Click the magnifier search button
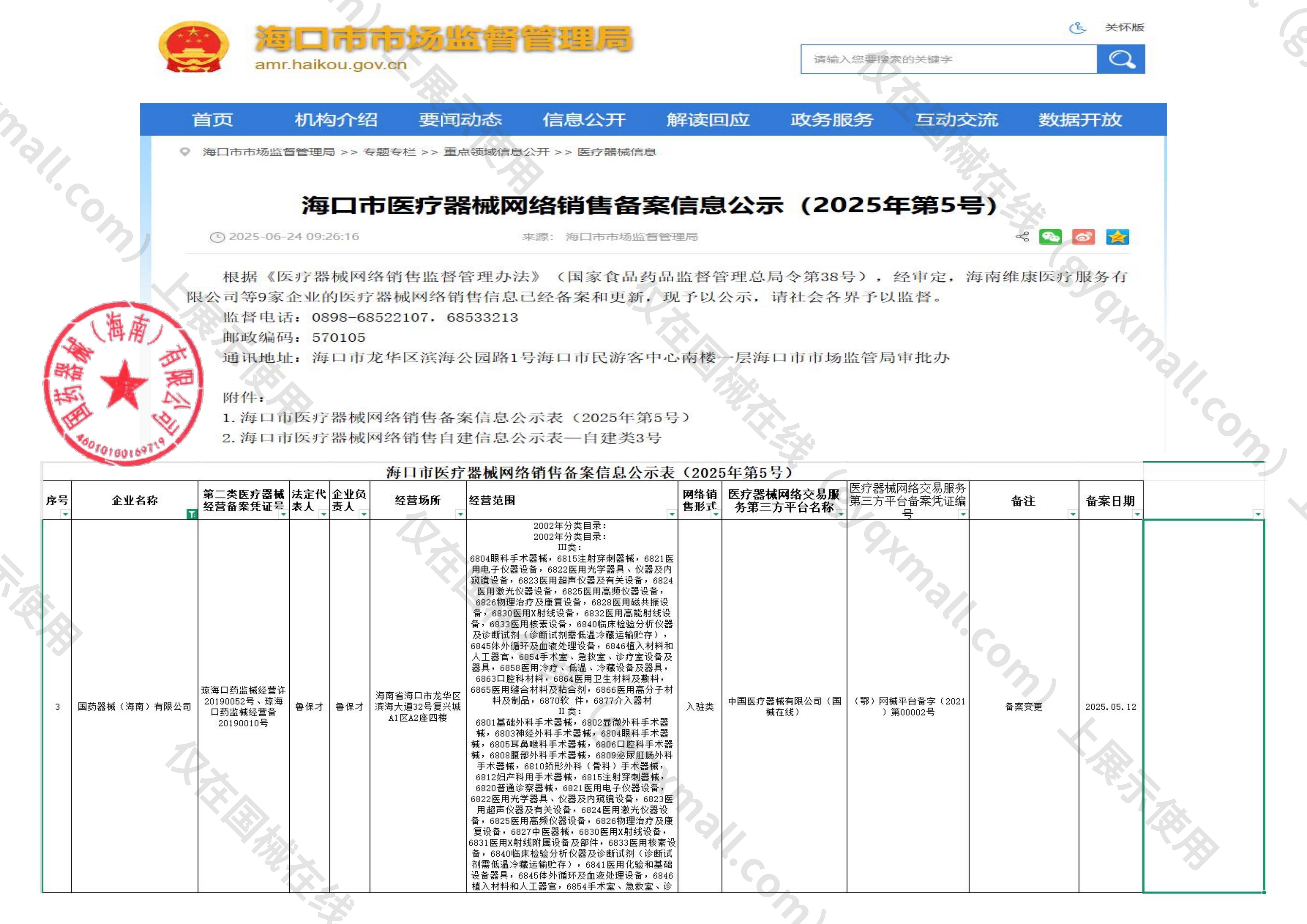This screenshot has width=1307, height=924. (x=1120, y=59)
